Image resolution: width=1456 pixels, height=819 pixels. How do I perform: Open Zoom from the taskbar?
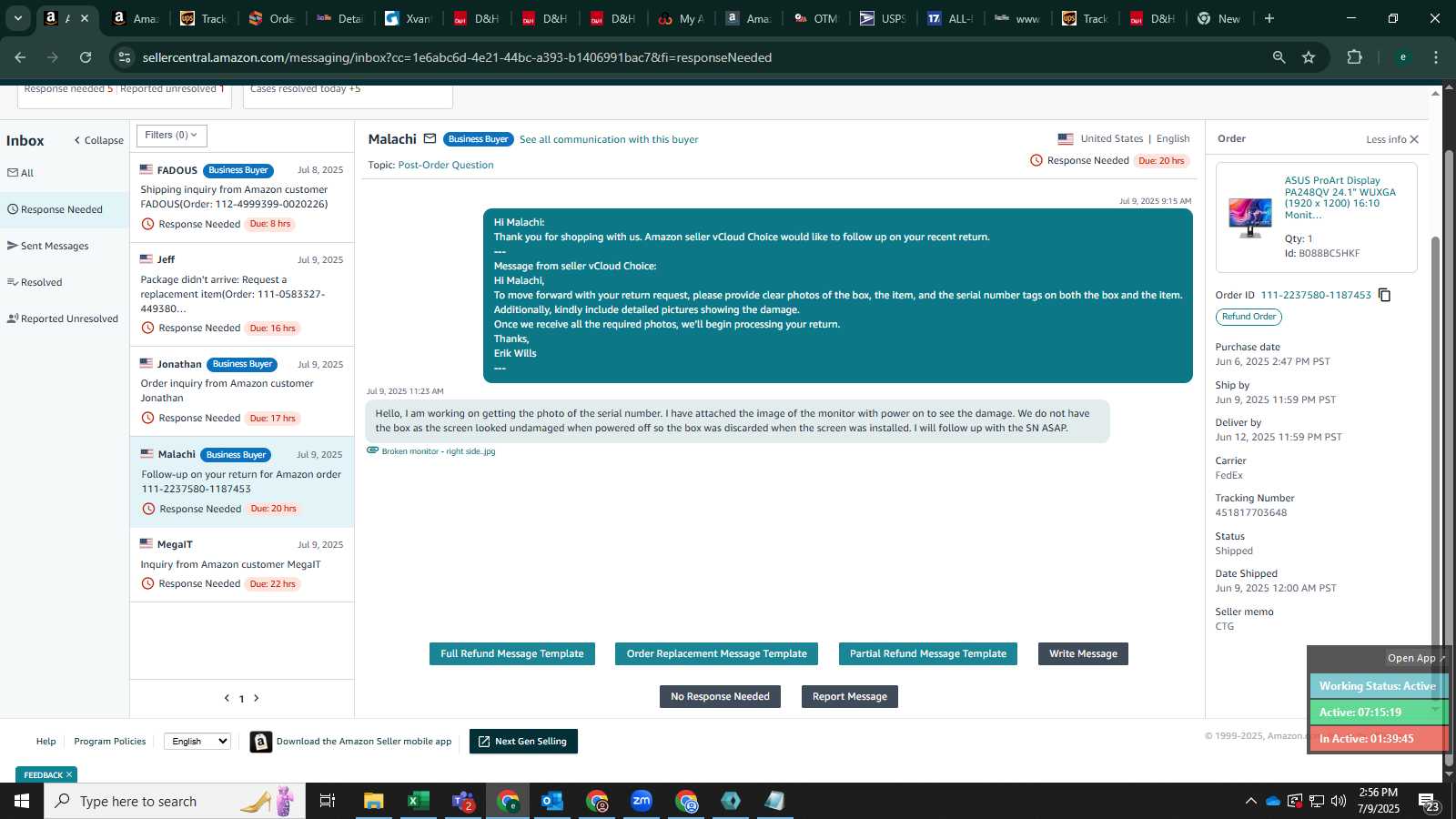[x=642, y=801]
